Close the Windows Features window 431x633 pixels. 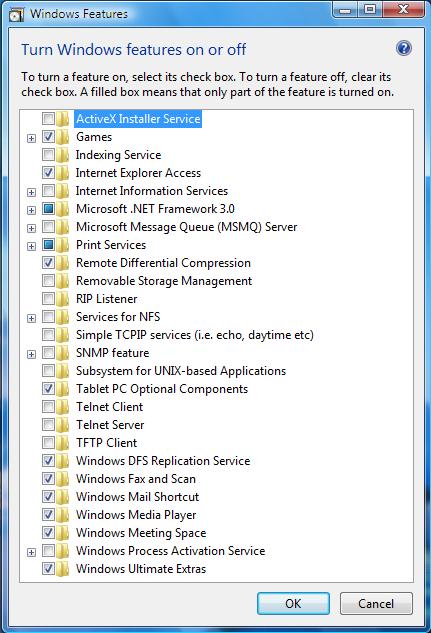point(402,10)
